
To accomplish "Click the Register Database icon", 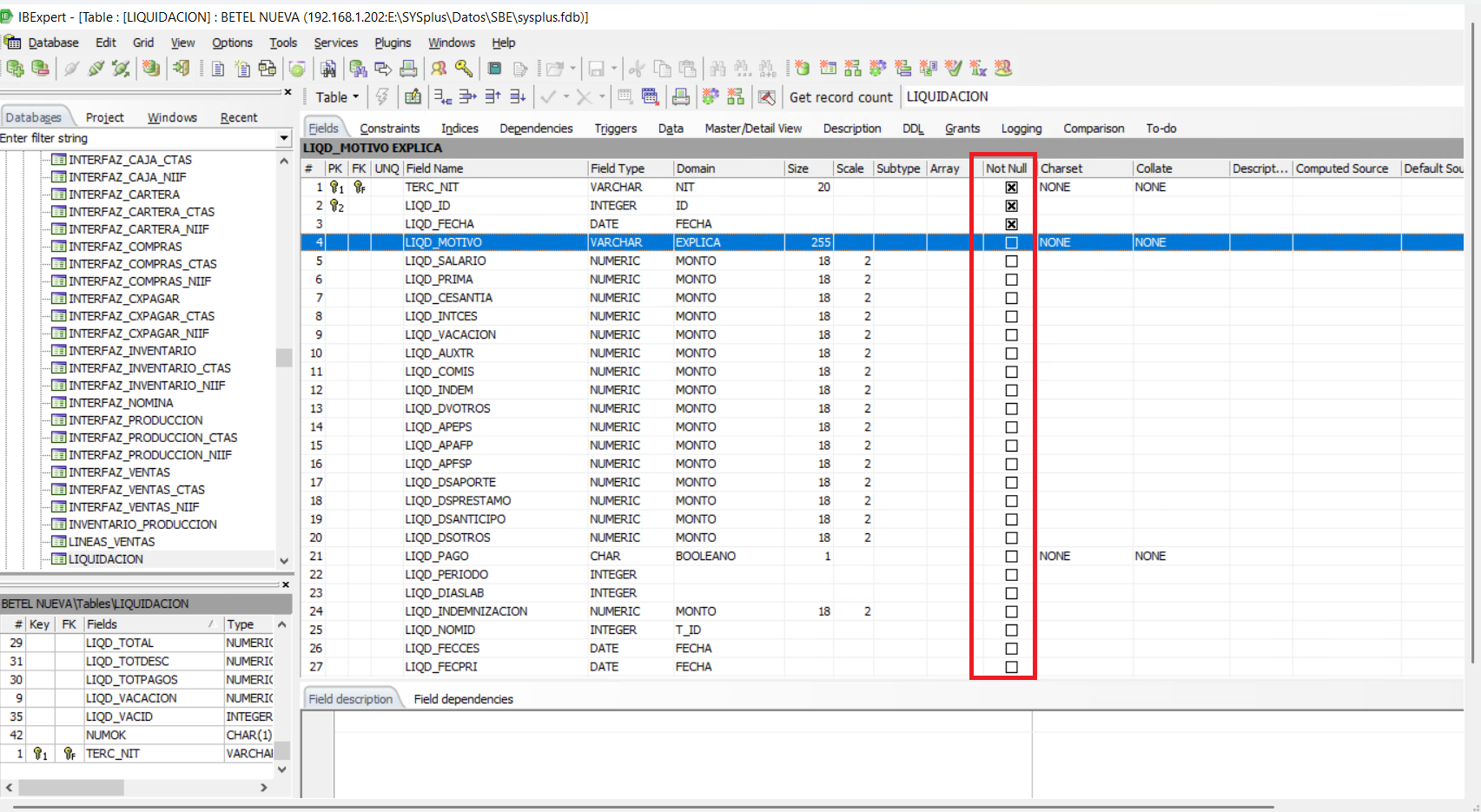I will (x=15, y=69).
